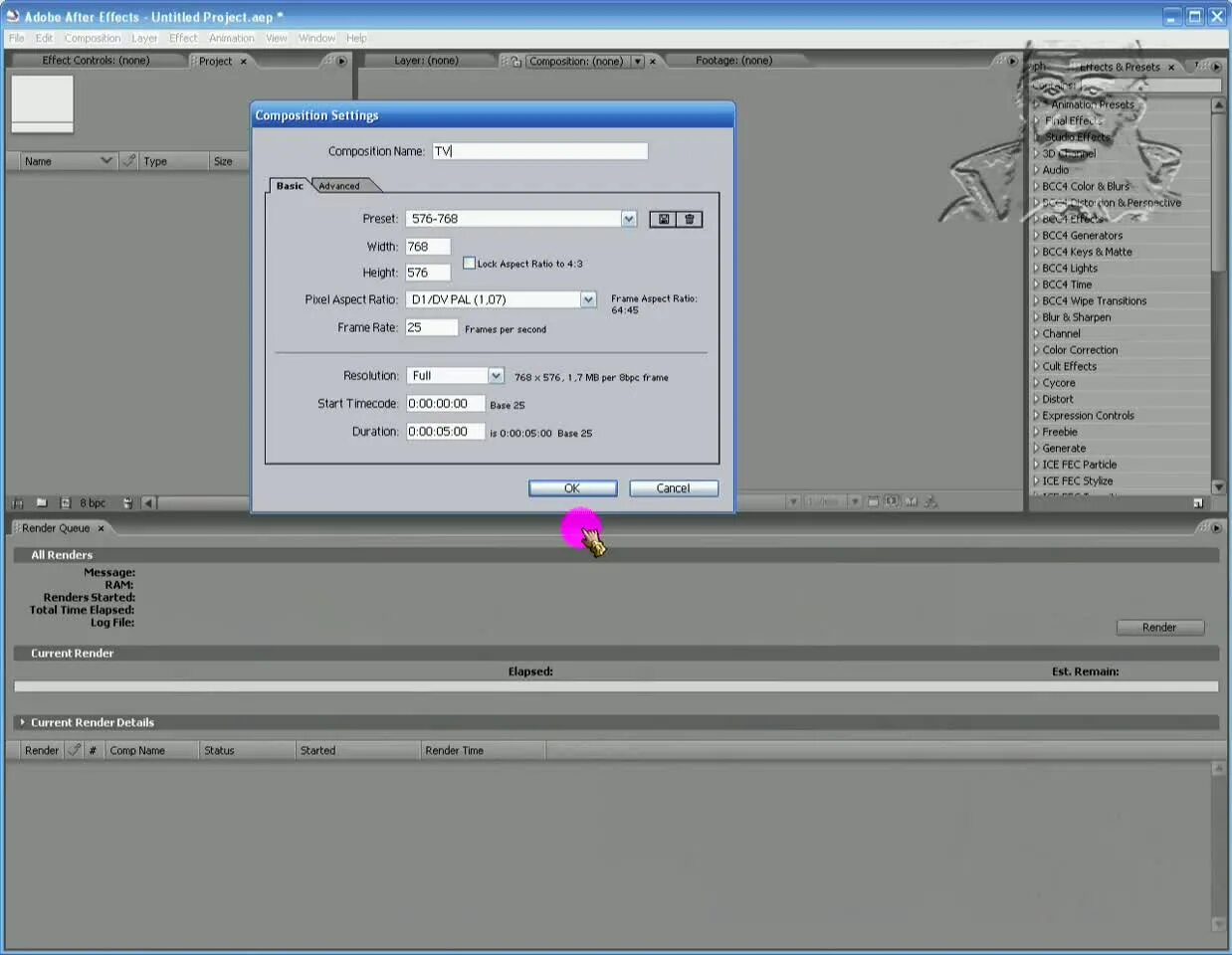
Task: Open Effects & Presets panel options arrow
Action: click(x=1216, y=67)
